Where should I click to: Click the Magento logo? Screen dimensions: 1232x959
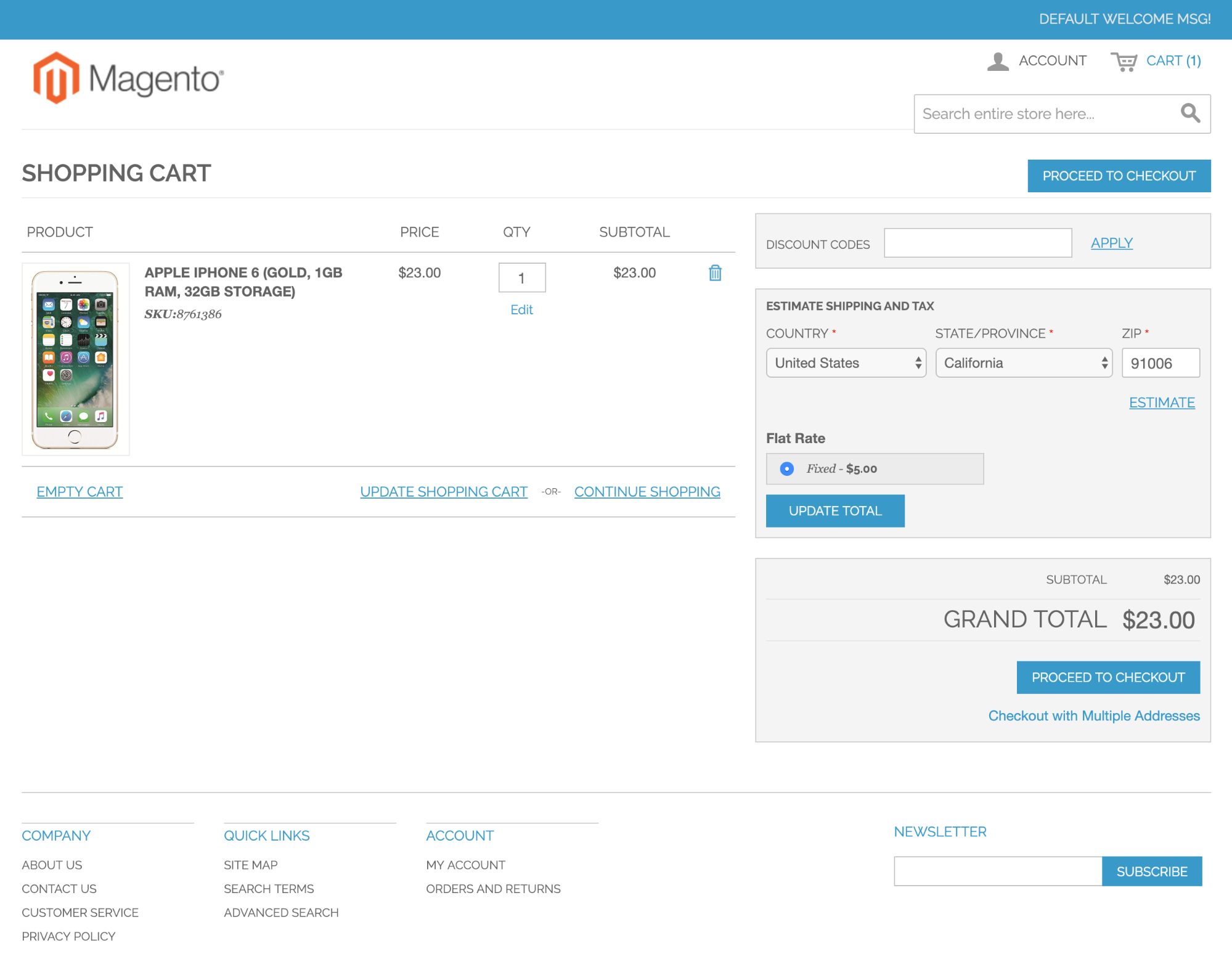coord(128,78)
